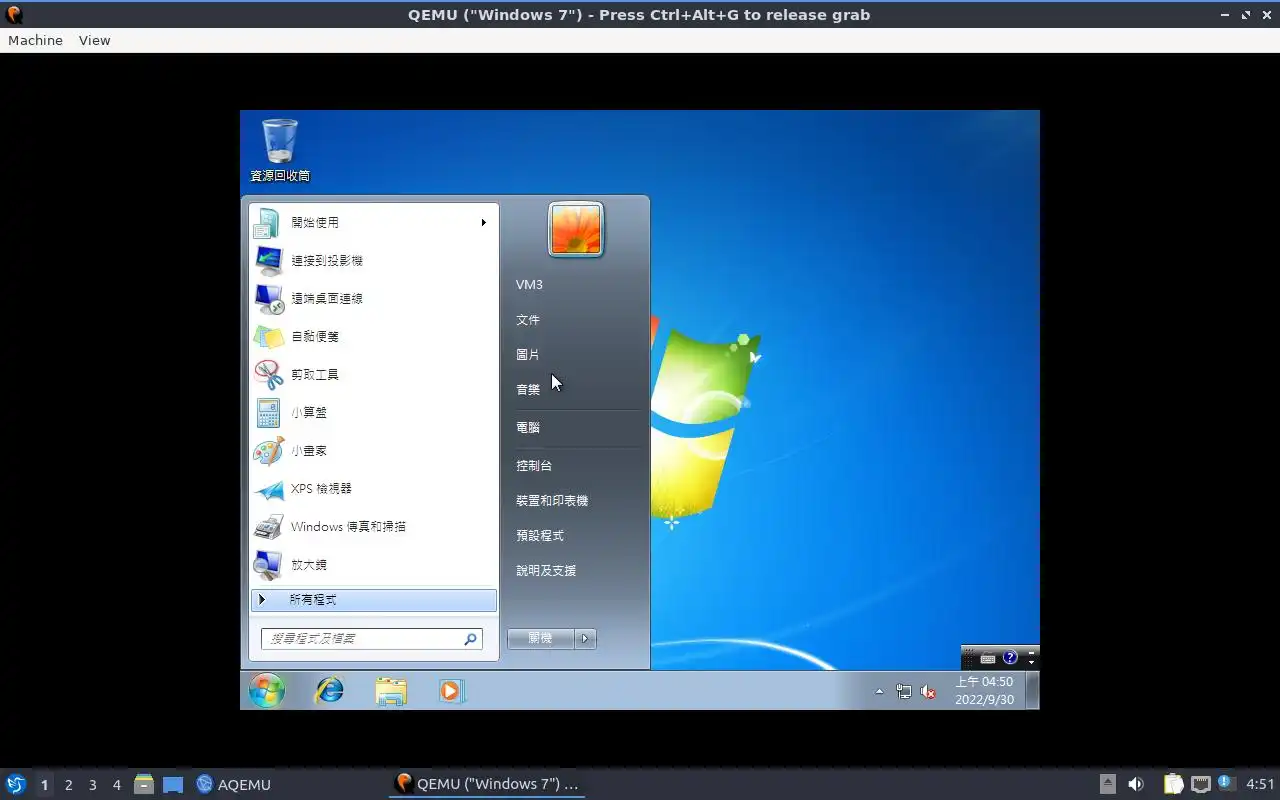Open Control Panel (控制台)

(x=534, y=466)
